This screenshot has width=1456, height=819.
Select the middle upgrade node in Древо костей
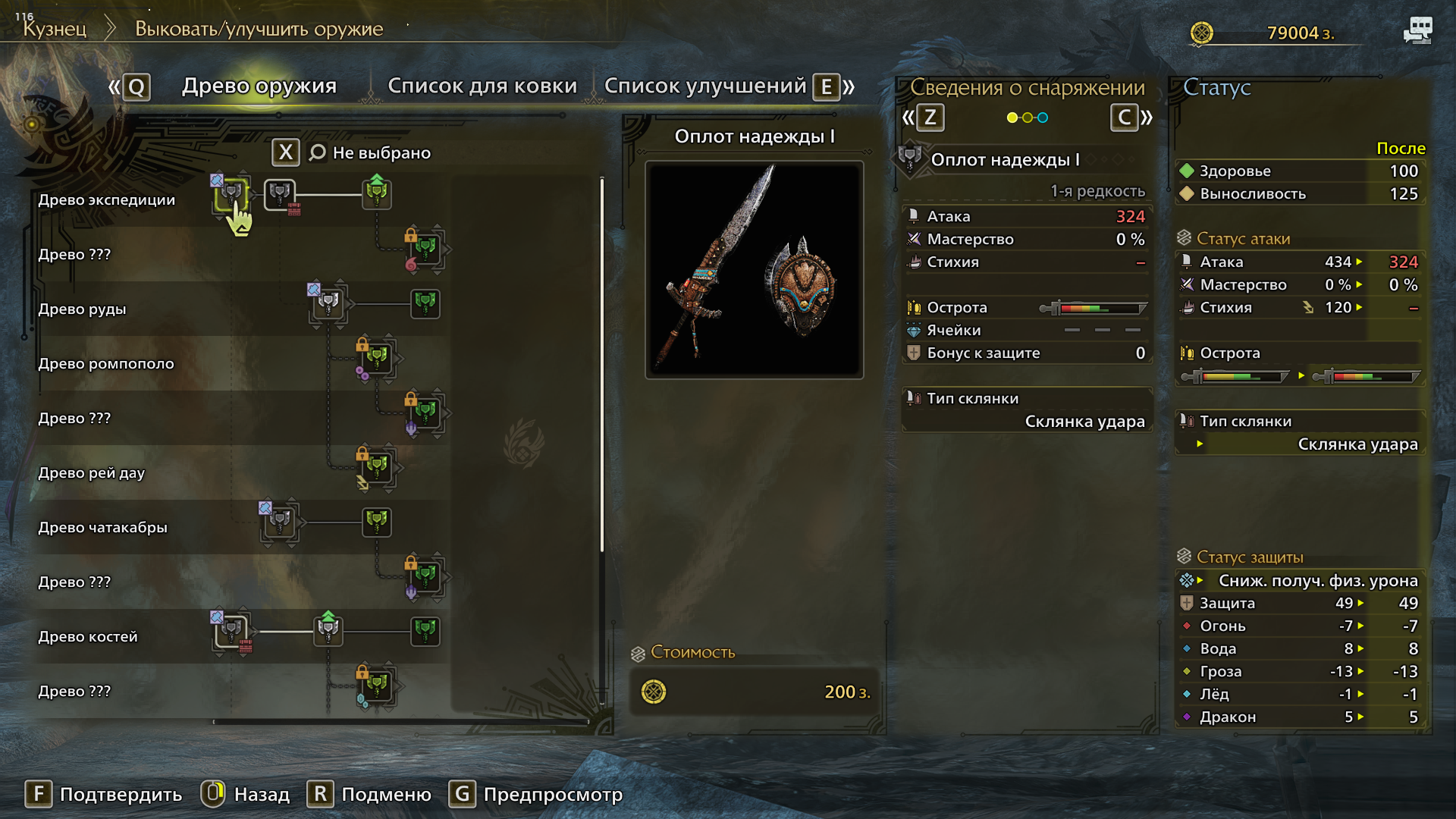(x=328, y=630)
